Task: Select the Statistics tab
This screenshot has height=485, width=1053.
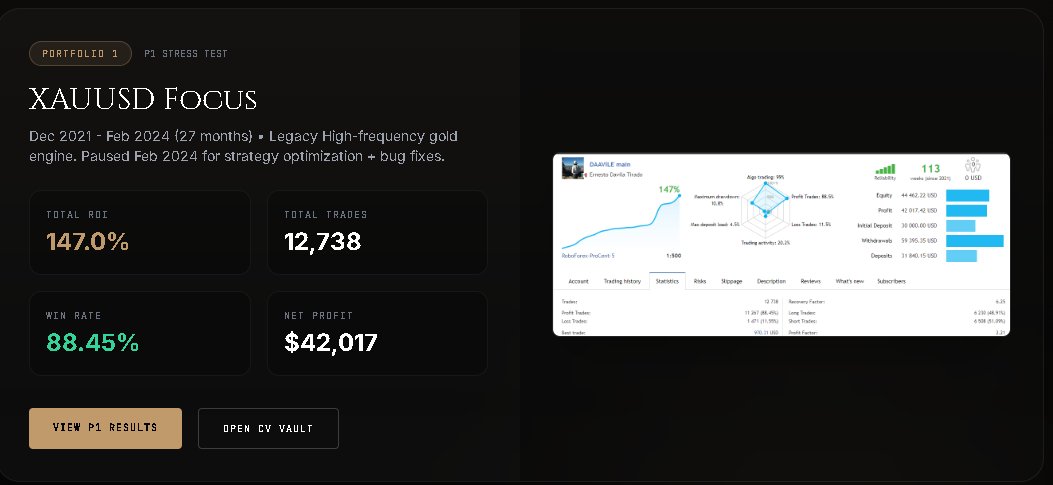Action: pos(668,281)
